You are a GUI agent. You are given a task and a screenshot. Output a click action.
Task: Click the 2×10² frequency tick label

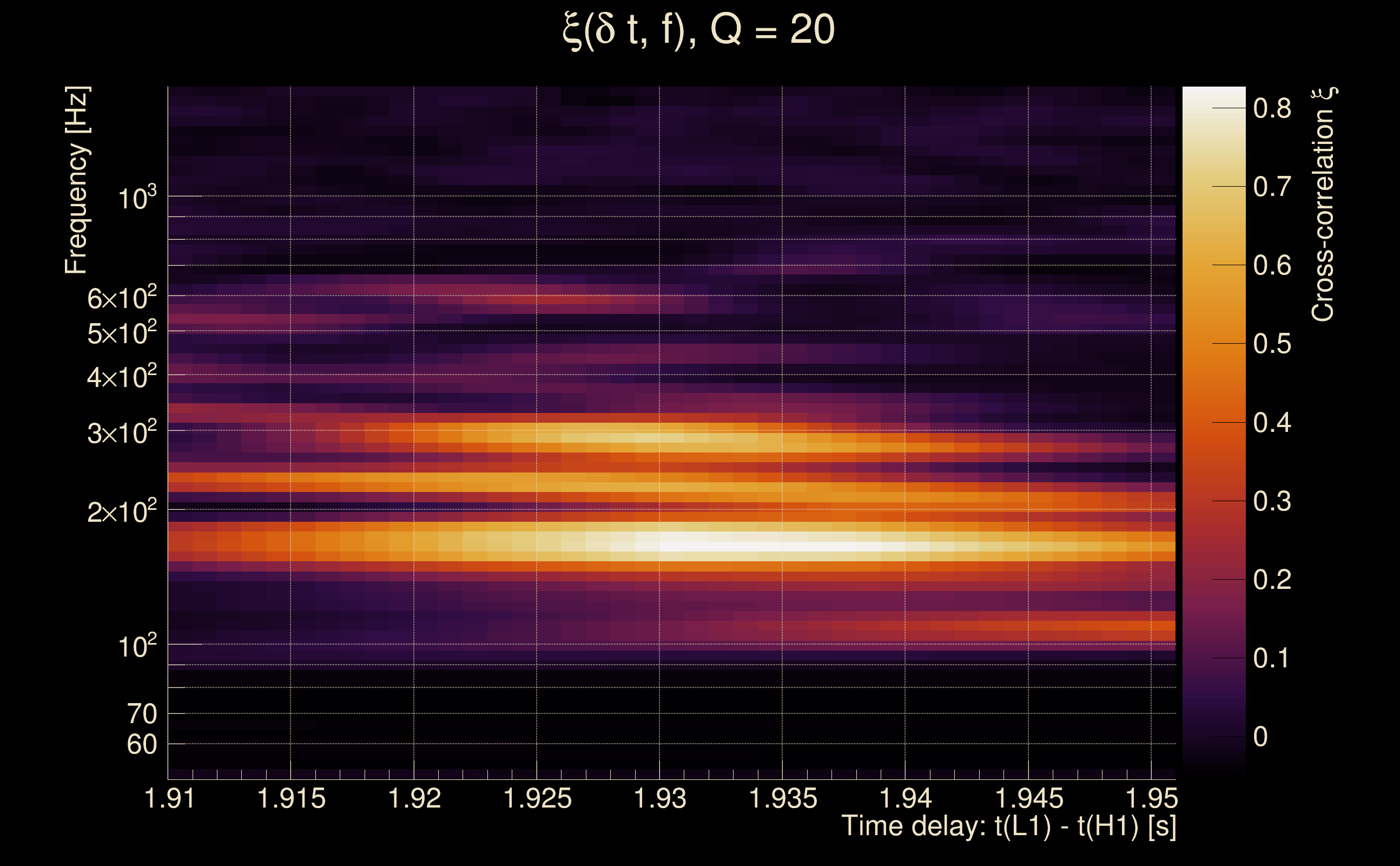122,511
